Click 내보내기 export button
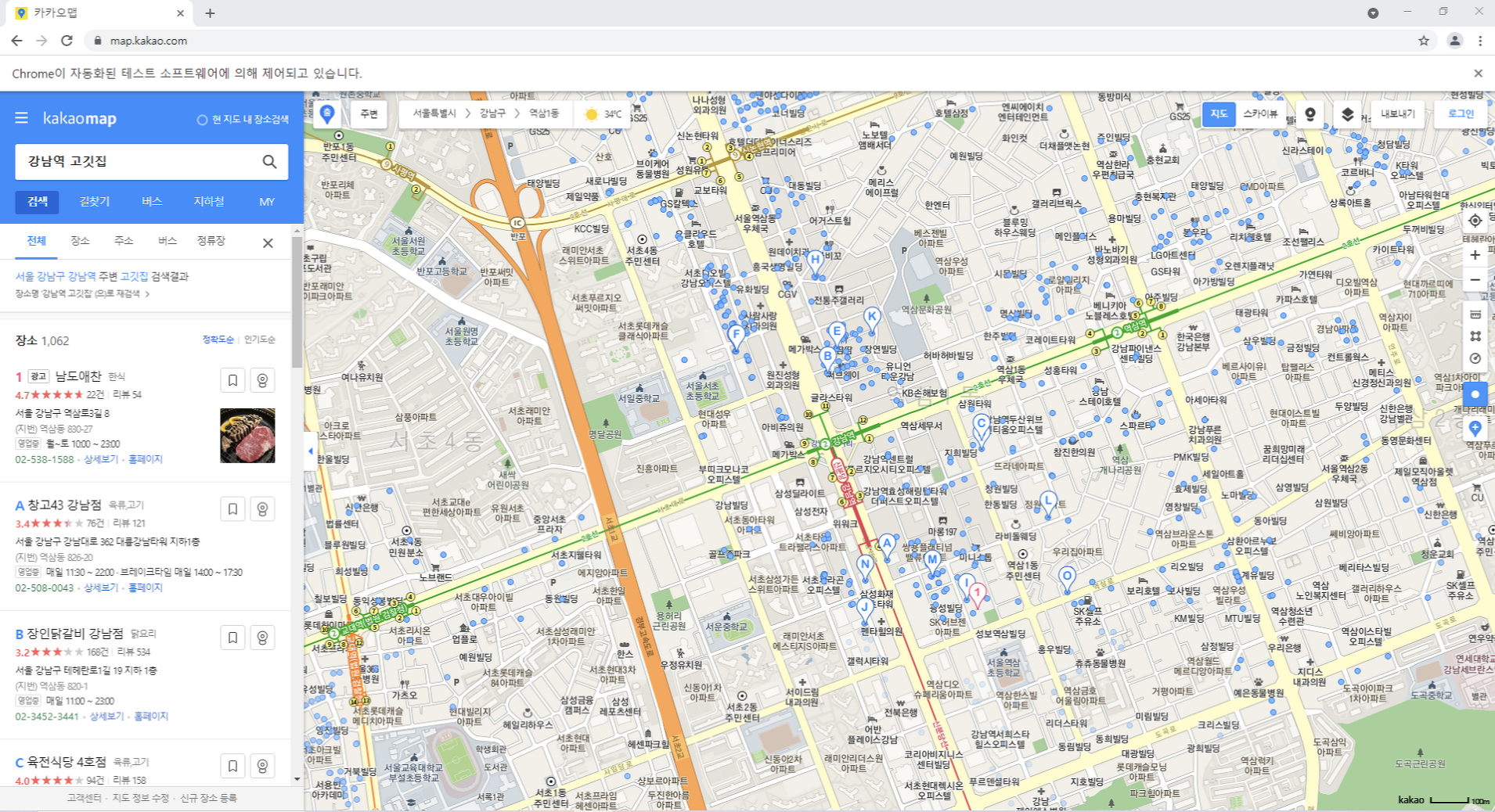The width and height of the screenshot is (1495, 812). 1398,114
